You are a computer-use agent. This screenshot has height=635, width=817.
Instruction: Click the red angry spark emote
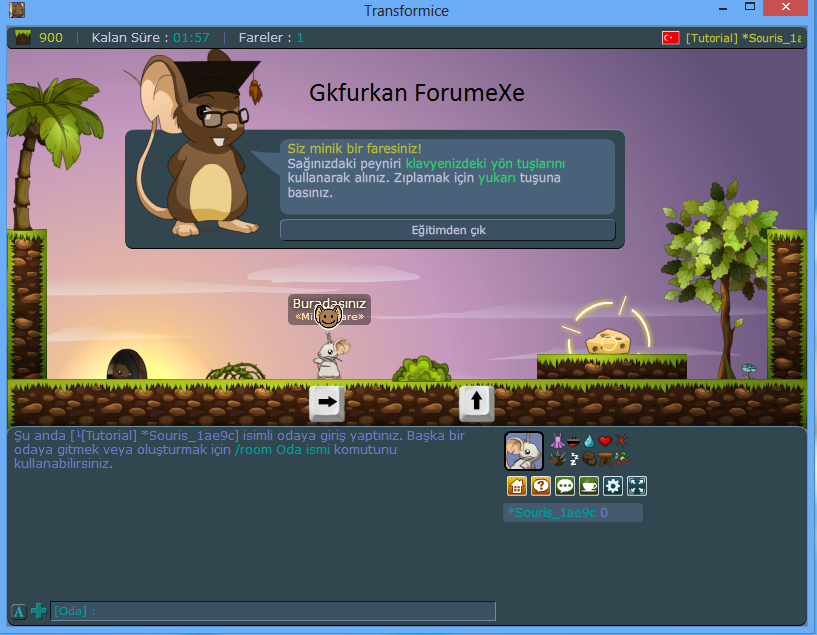[621, 441]
